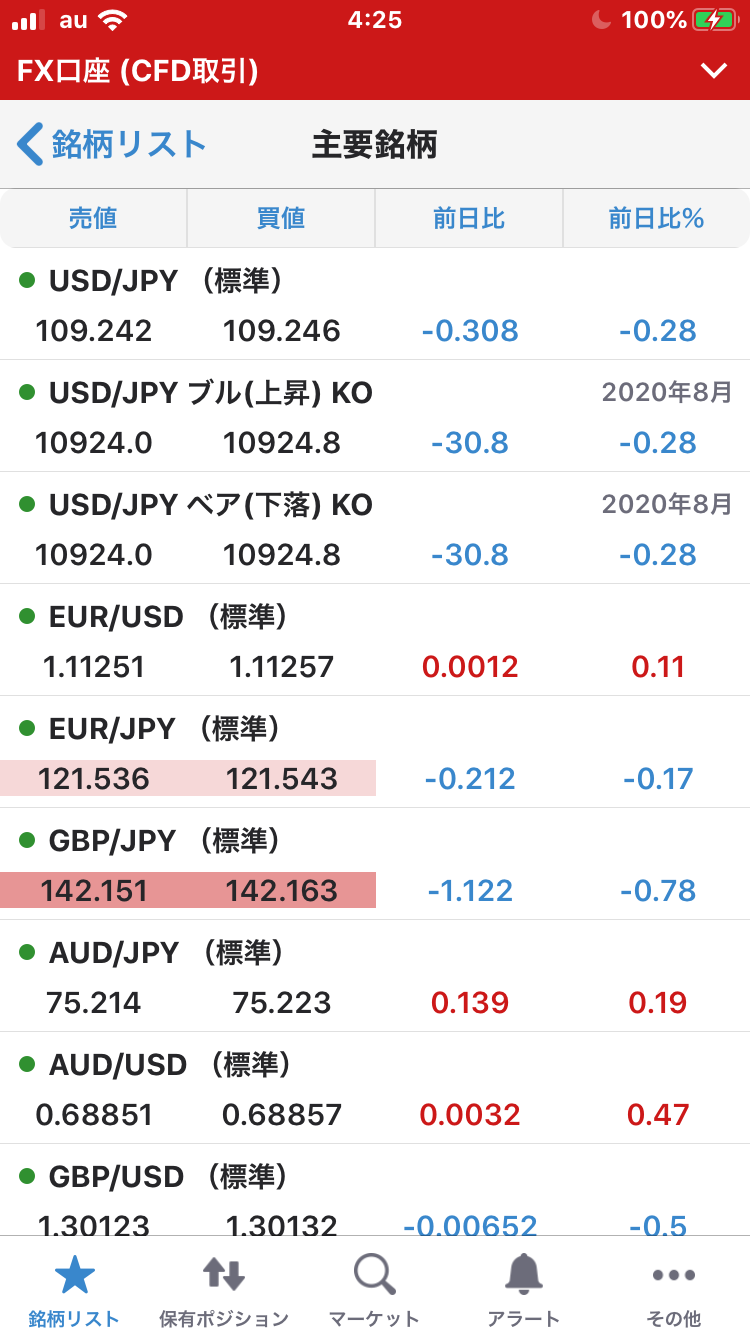Tap the 銘柄リスト back link
Image resolution: width=750 pixels, height=1334 pixels.
129,144
